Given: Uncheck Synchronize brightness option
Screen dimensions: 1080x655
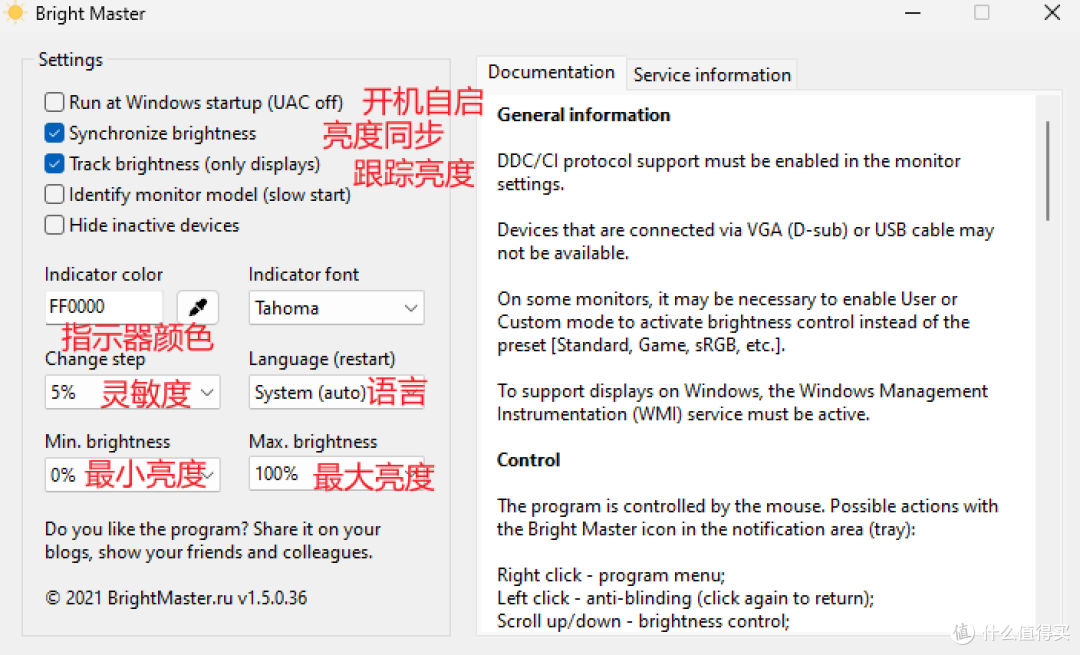Looking at the screenshot, I should click(x=54, y=133).
